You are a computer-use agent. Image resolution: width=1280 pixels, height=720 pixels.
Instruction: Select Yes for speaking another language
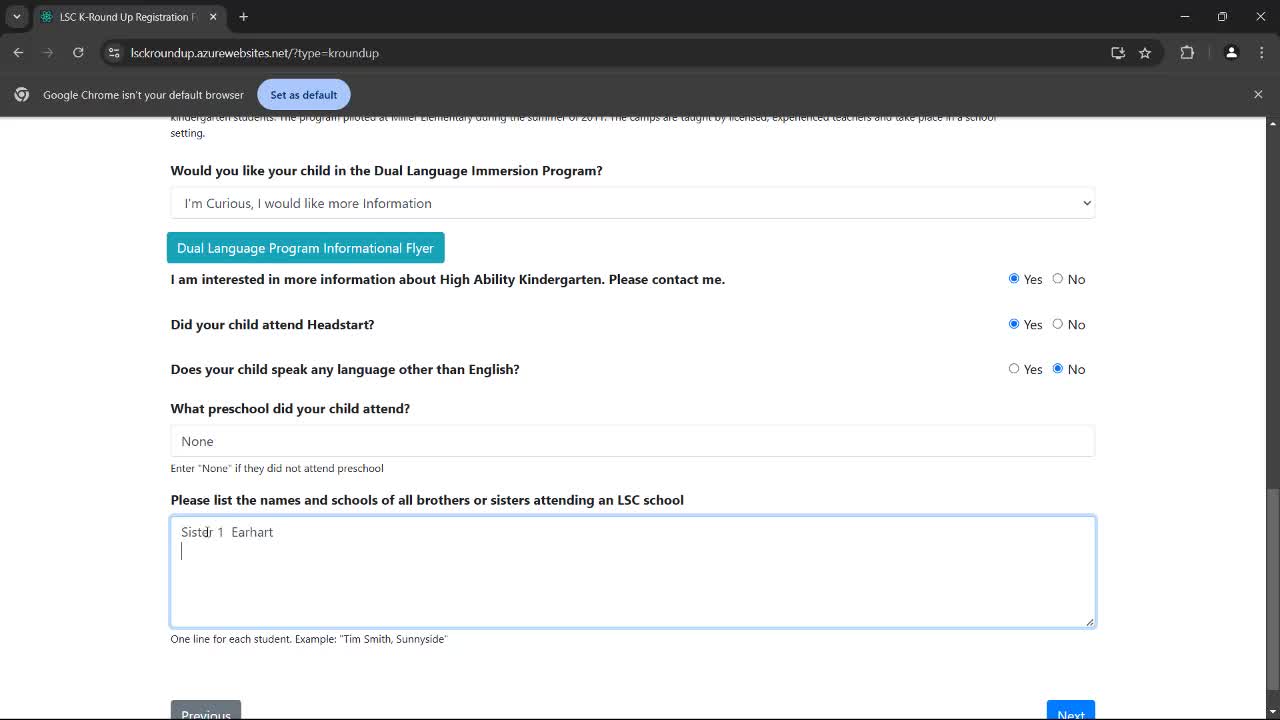(1014, 369)
